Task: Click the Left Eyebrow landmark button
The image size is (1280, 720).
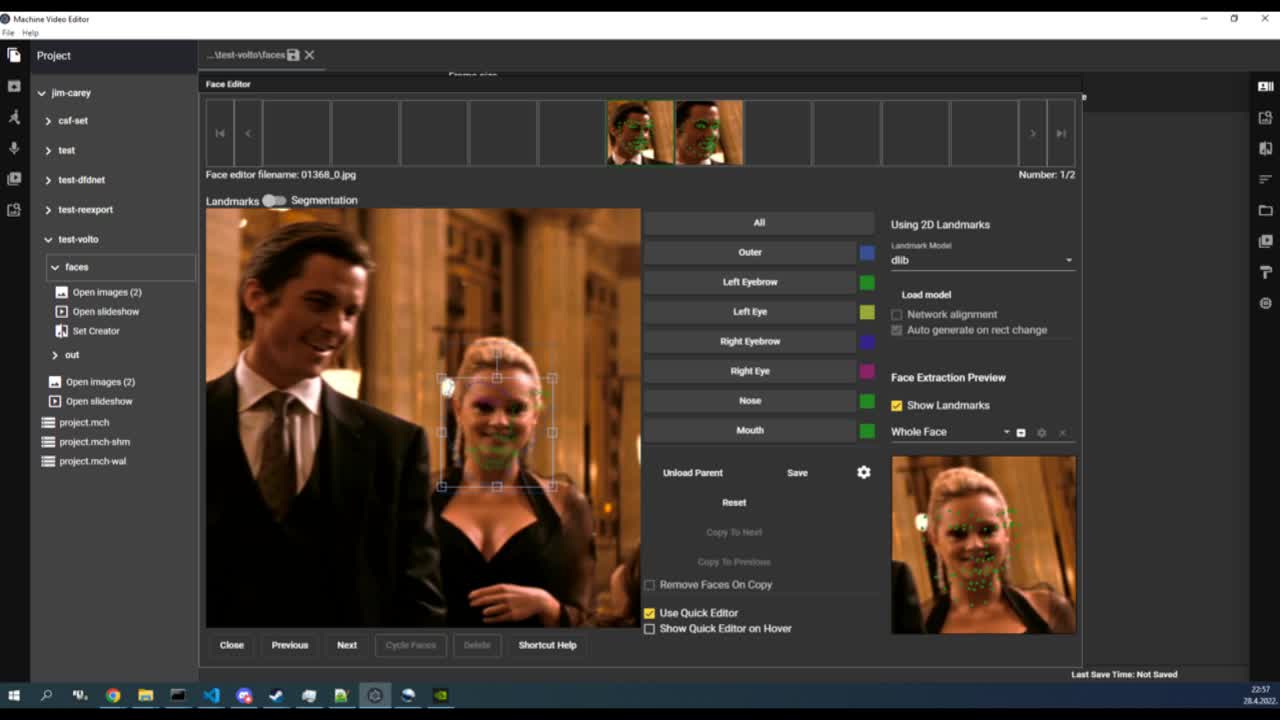Action: 750,282
